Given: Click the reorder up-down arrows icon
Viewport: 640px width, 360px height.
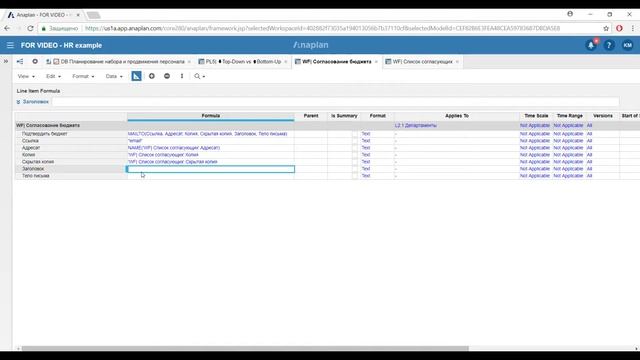Looking at the screenshot, I should point(182,76).
